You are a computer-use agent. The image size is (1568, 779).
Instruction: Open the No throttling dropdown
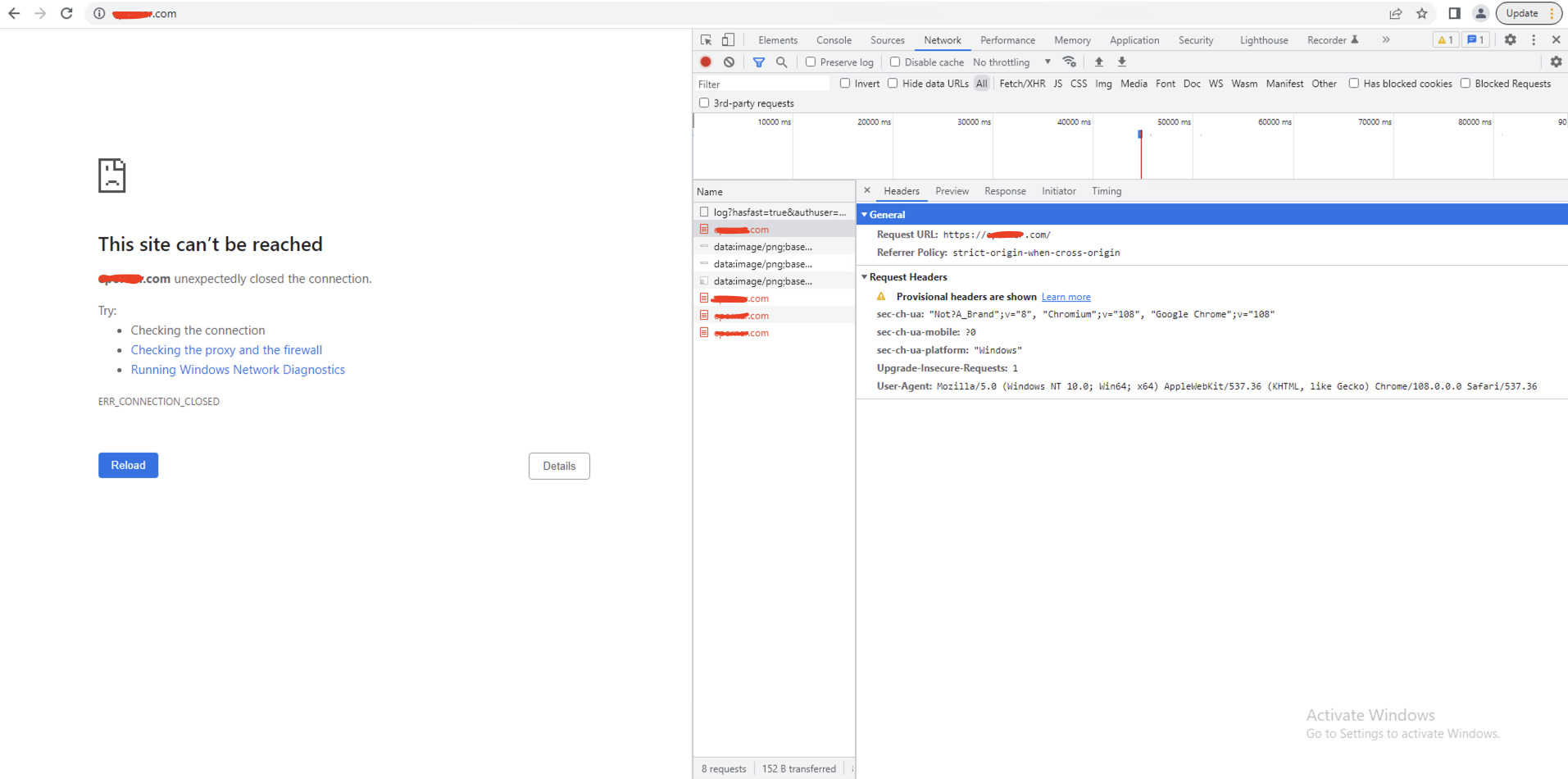pyautogui.click(x=1011, y=62)
